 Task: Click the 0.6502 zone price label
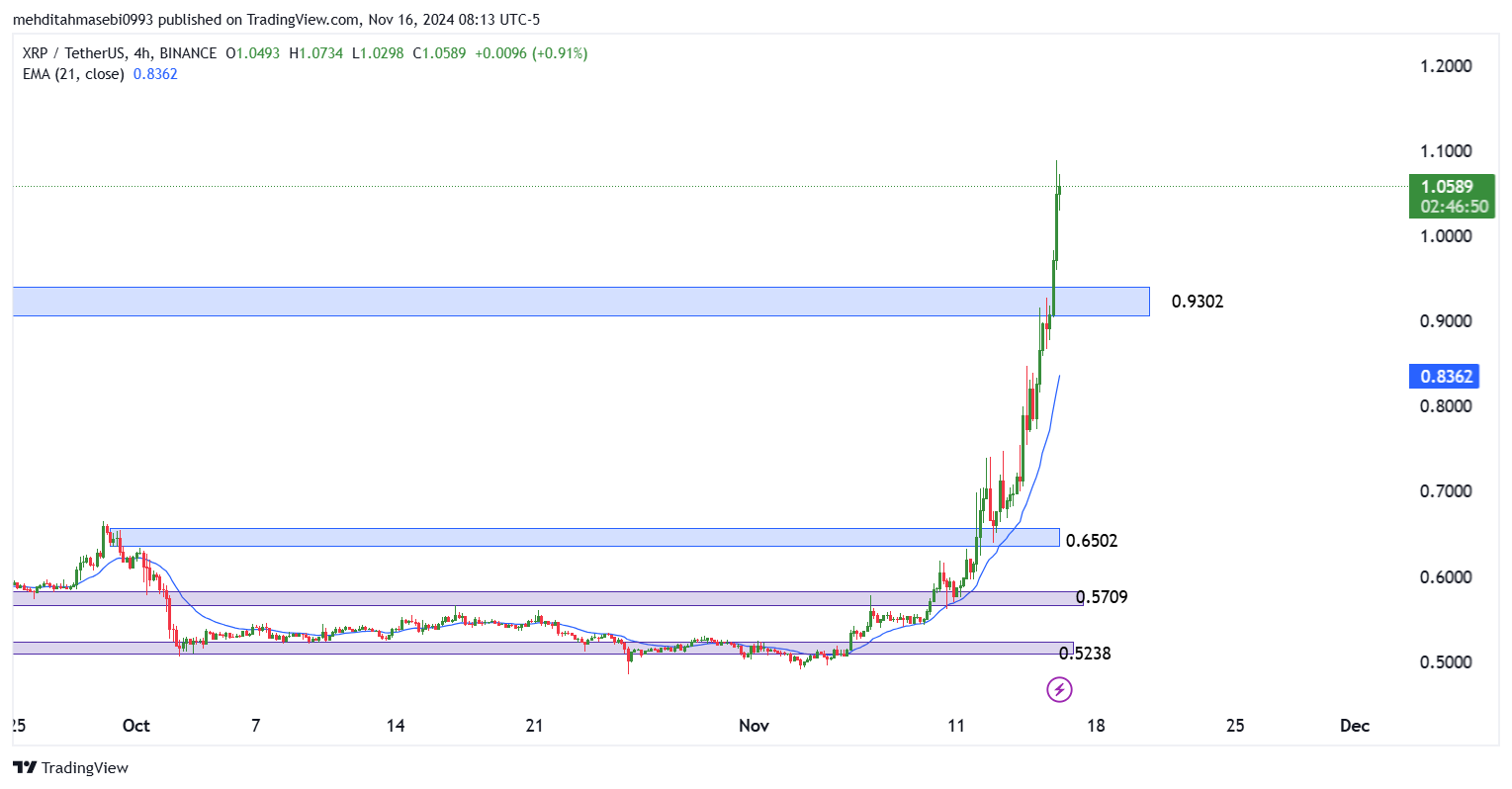[1092, 541]
